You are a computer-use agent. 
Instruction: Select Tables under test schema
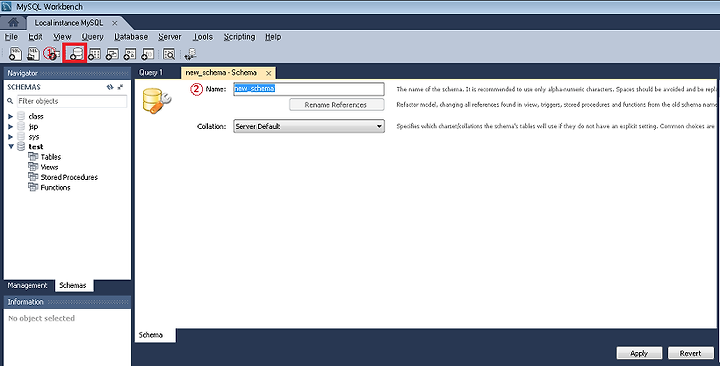51,157
